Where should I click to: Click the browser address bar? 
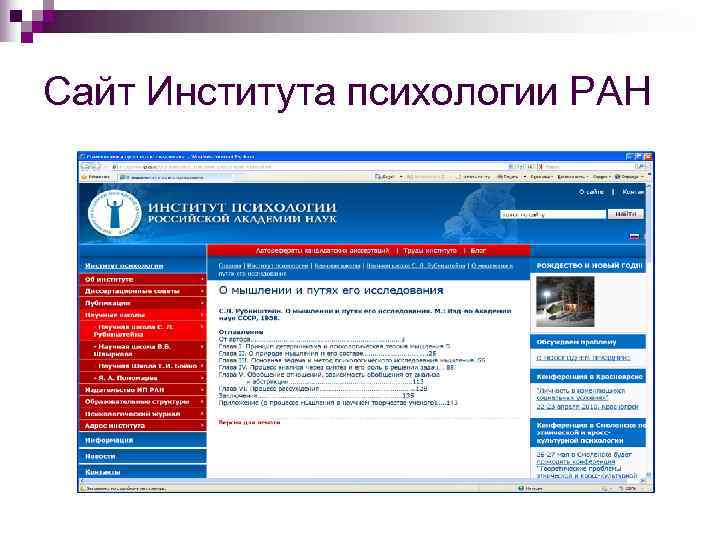pos(308,167)
